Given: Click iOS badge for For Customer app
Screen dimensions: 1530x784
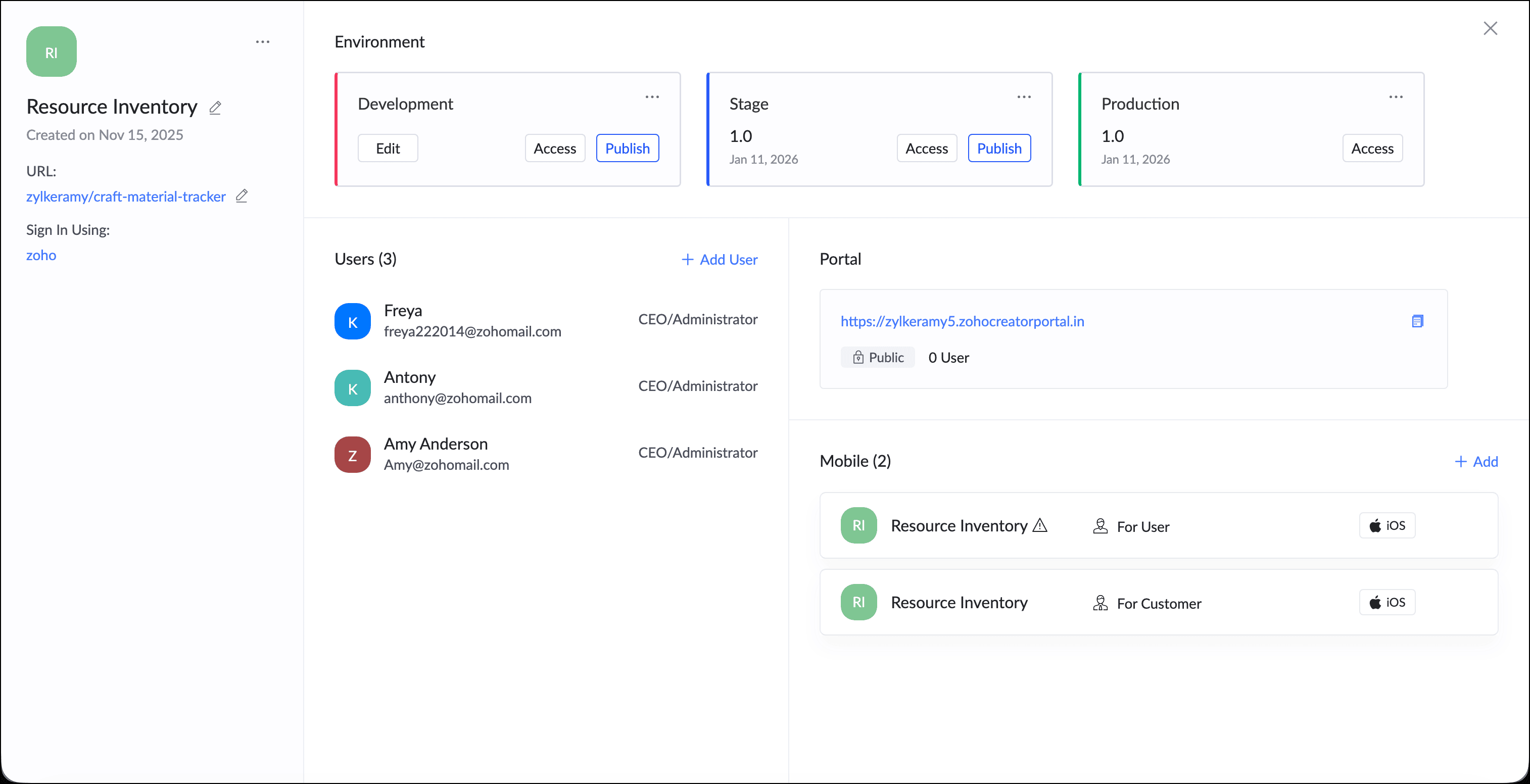Looking at the screenshot, I should 1387,602.
